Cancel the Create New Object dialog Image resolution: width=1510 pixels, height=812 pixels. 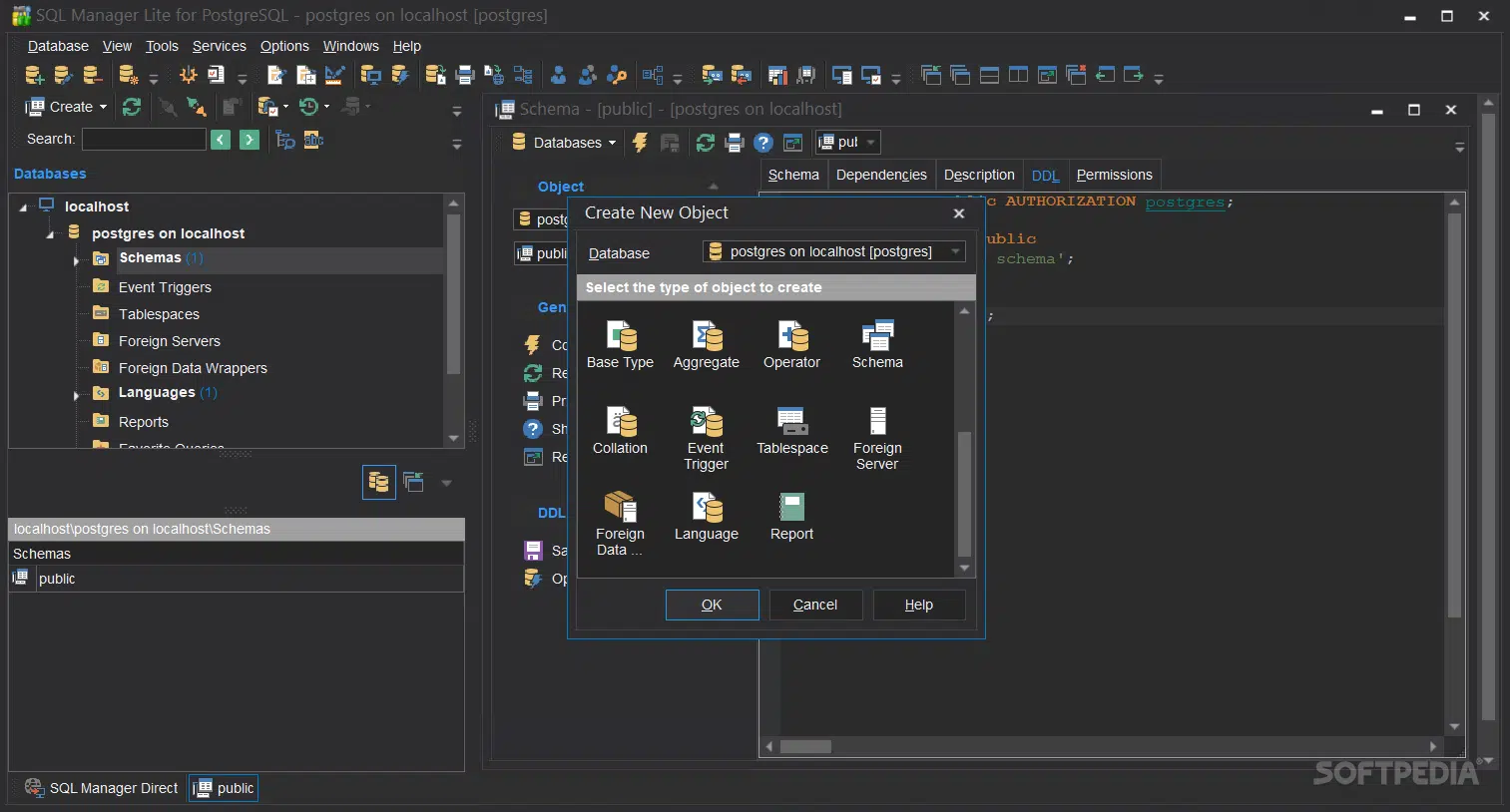815,605
